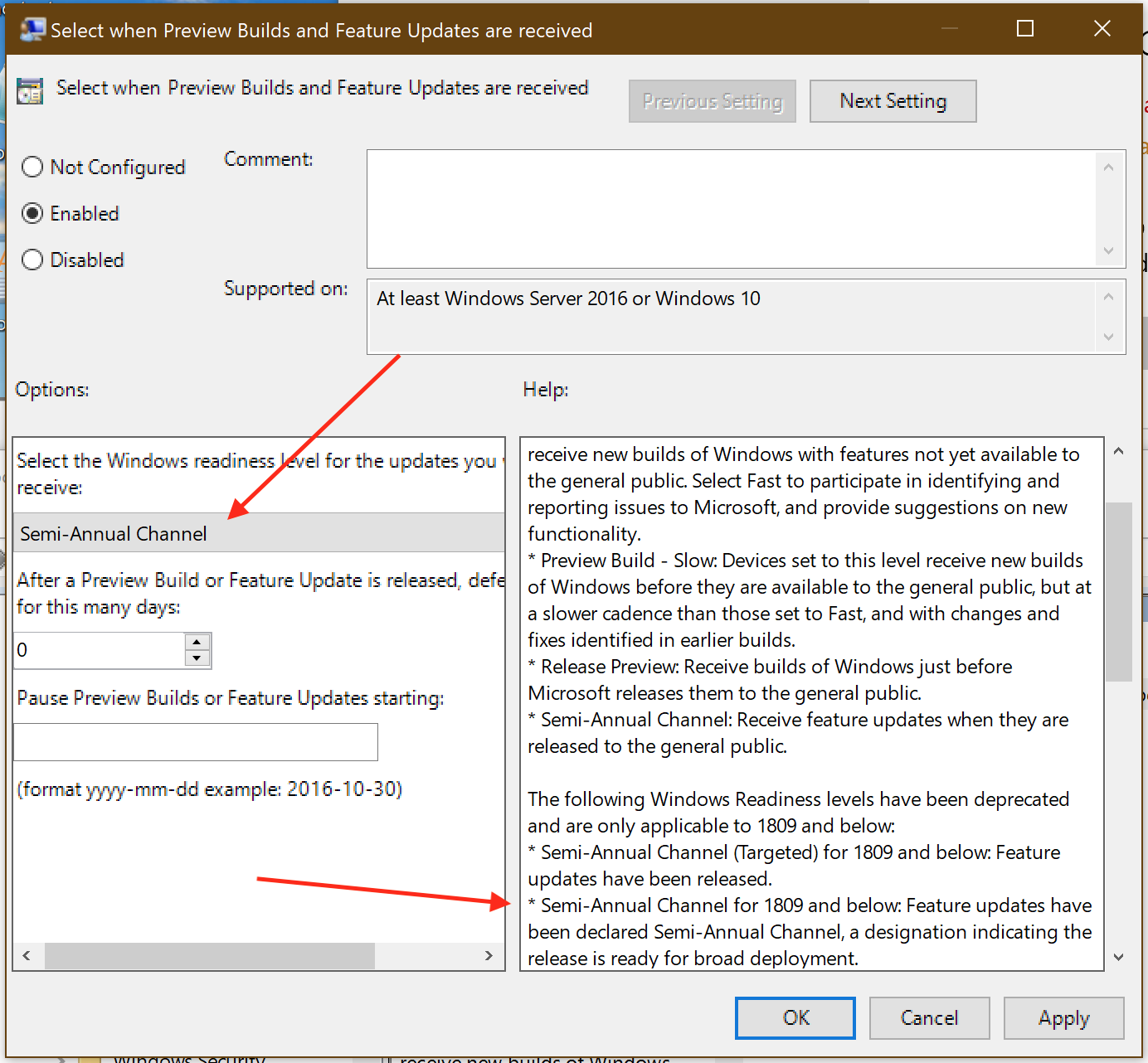The width and height of the screenshot is (1148, 1063).
Task: Select the Disabled radio button
Action: [32, 260]
